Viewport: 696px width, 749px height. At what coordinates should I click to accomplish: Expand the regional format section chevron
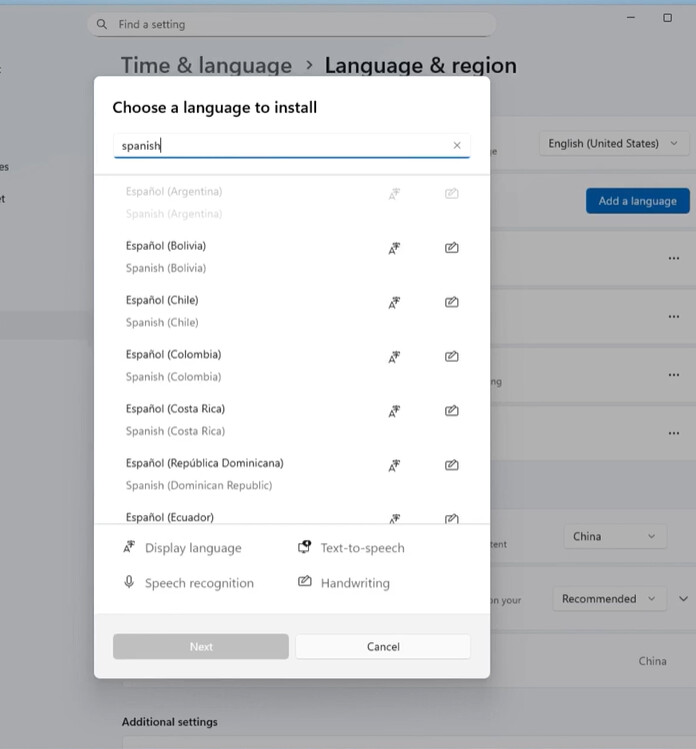click(684, 599)
